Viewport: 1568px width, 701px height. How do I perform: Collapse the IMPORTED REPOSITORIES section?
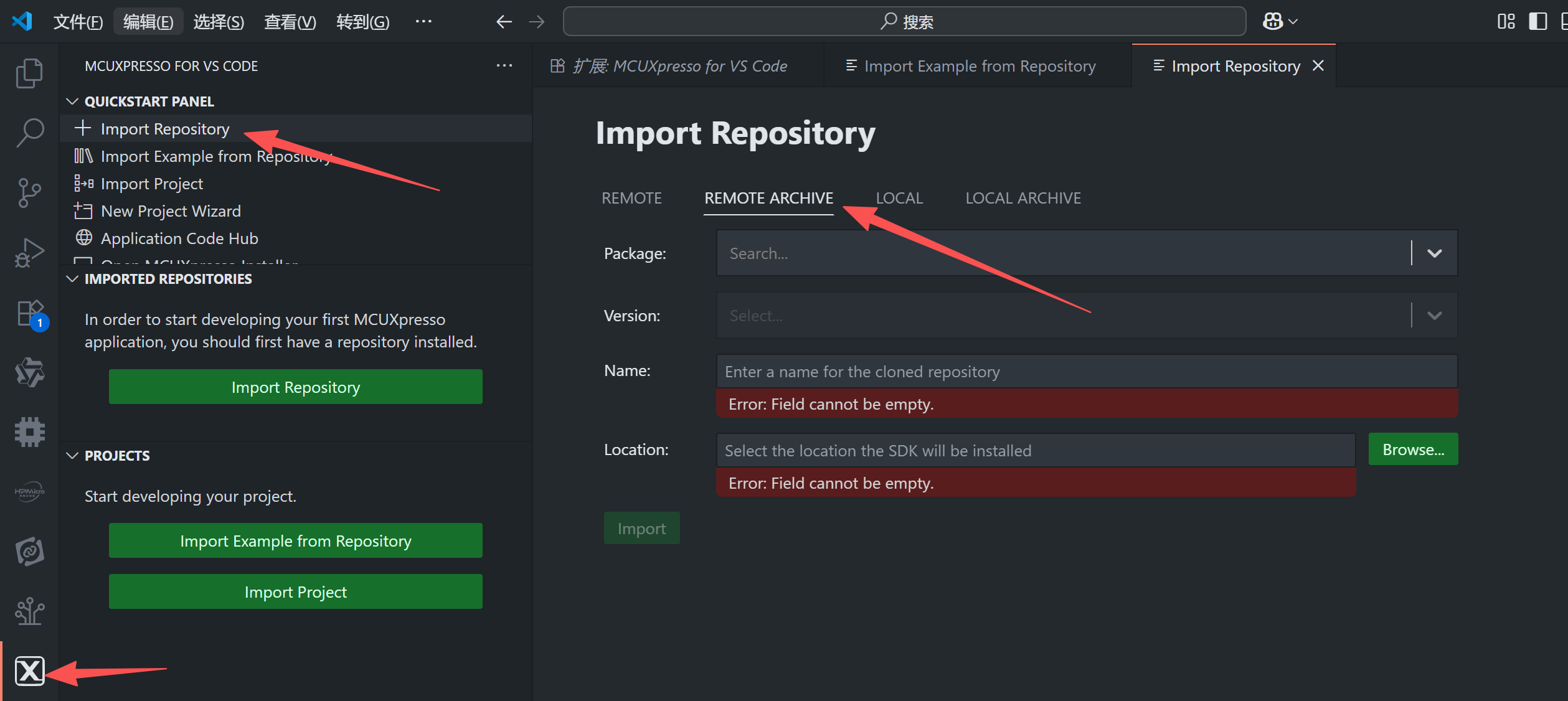click(x=72, y=278)
